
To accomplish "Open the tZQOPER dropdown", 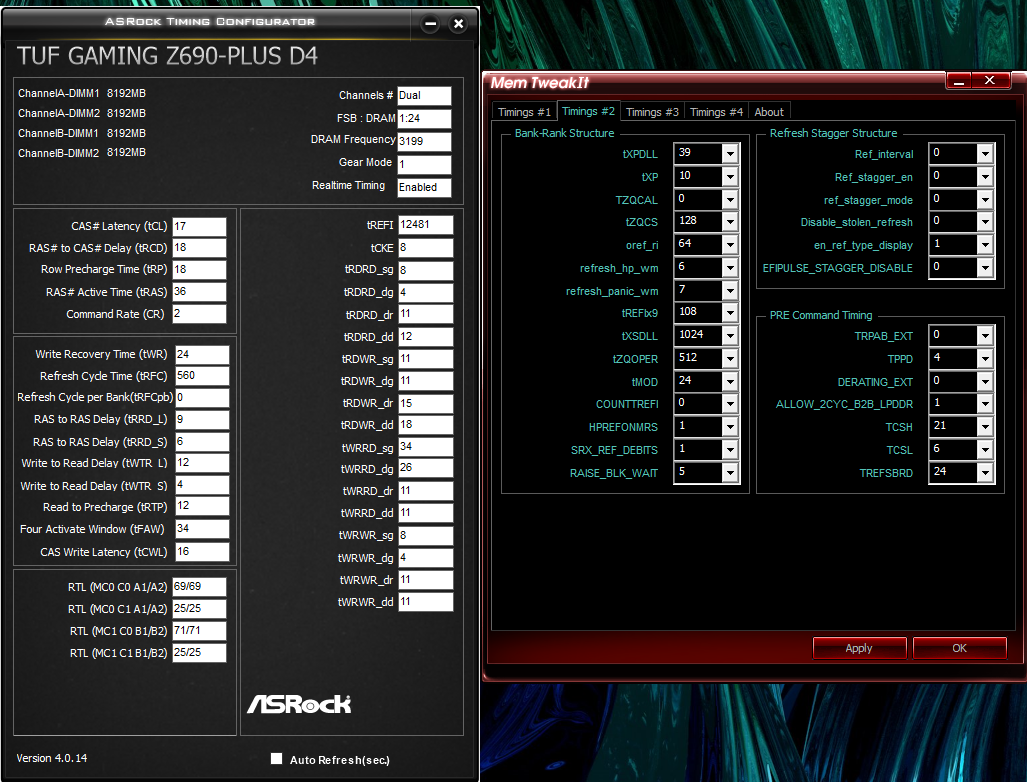I will click(x=730, y=358).
